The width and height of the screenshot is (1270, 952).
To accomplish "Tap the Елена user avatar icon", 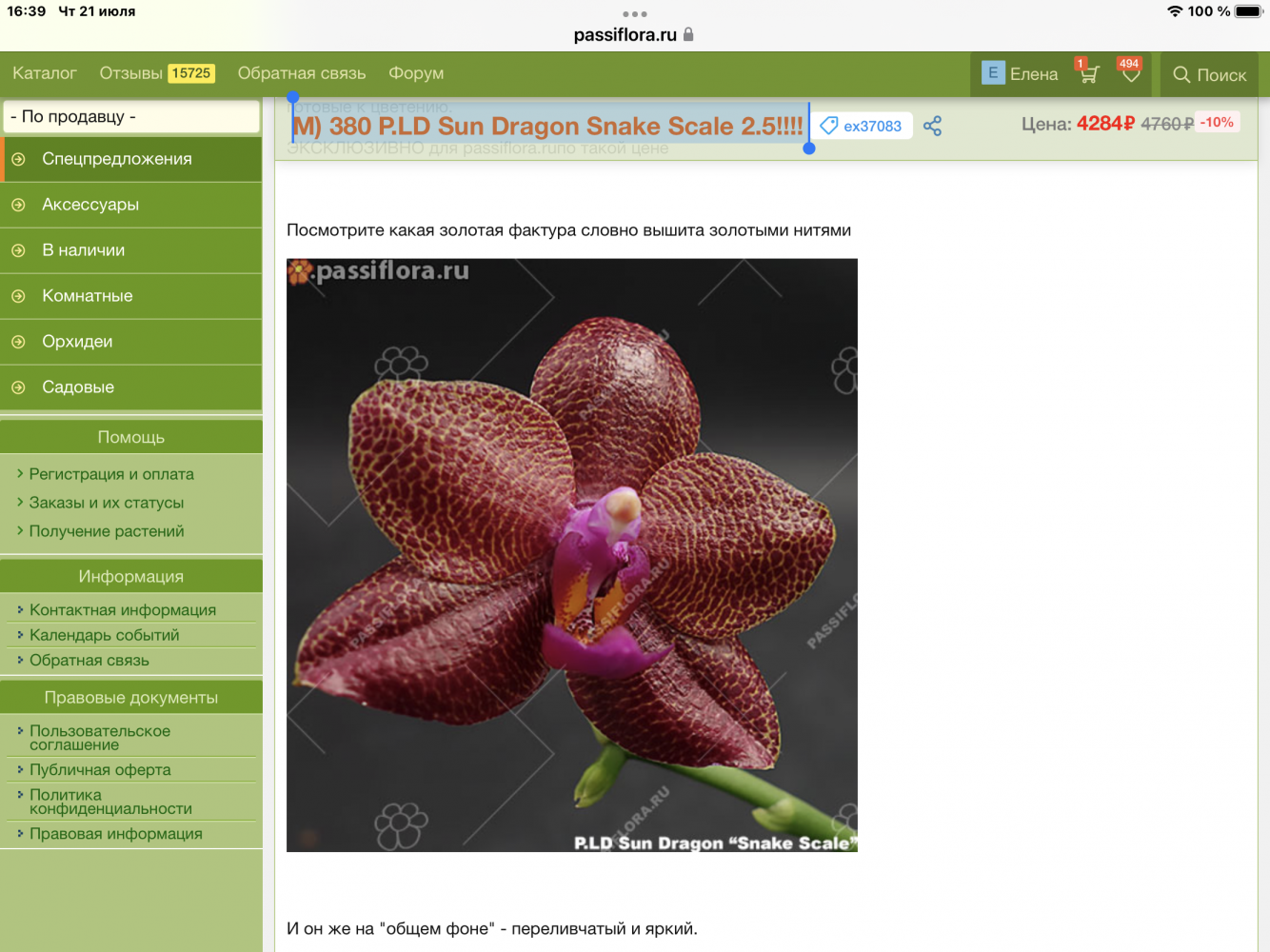I will click(x=993, y=73).
